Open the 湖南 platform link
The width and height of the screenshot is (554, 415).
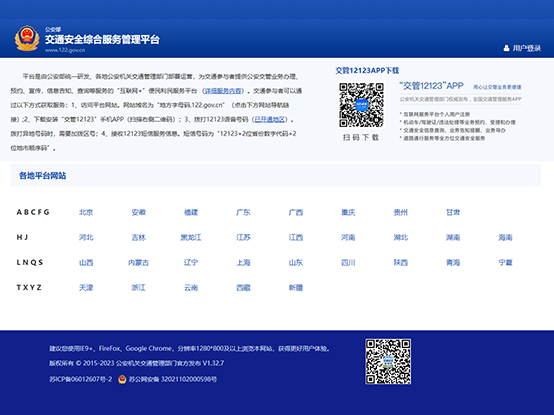point(453,237)
